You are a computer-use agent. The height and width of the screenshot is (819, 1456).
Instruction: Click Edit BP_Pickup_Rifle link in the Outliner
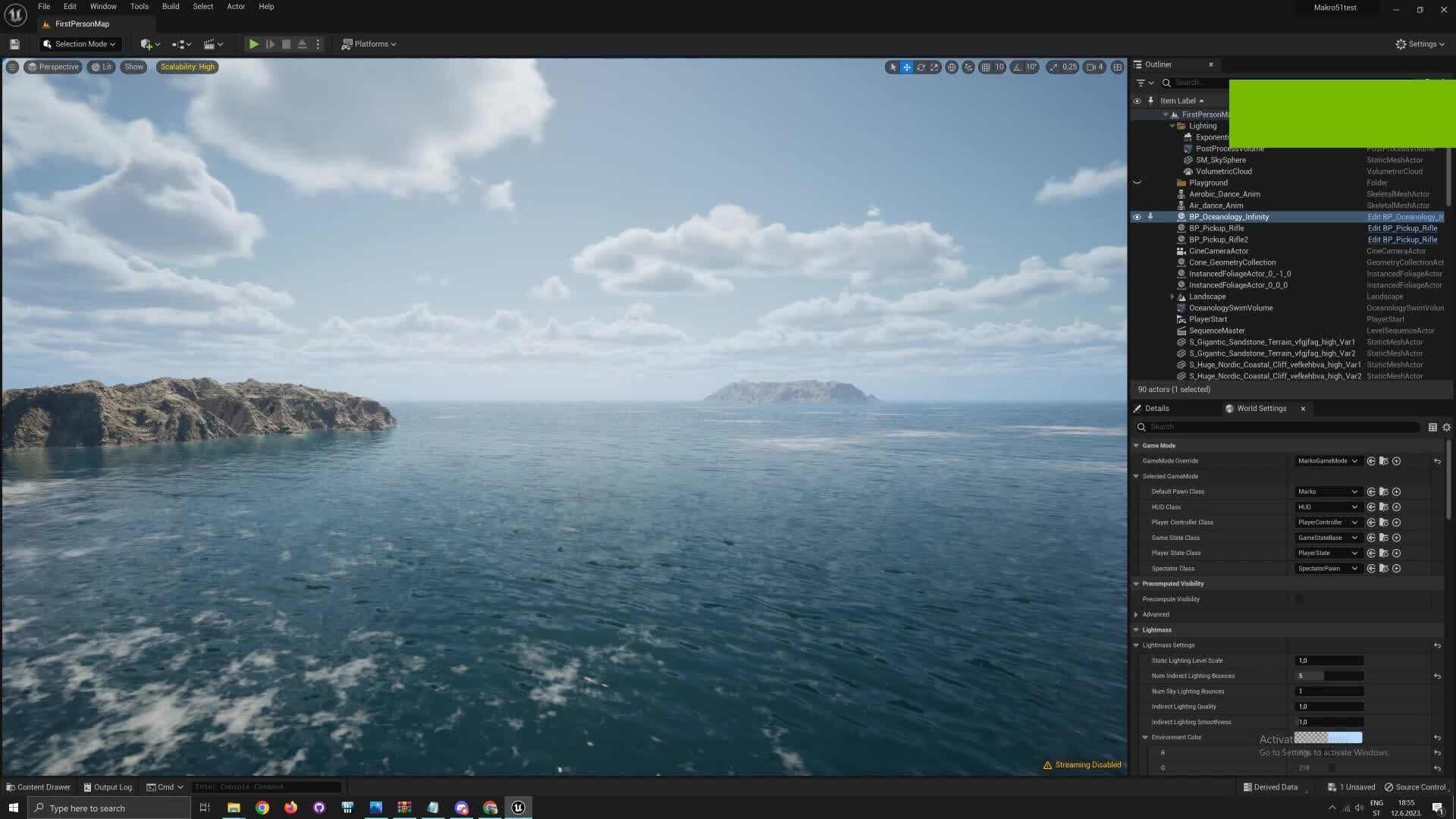1403,228
